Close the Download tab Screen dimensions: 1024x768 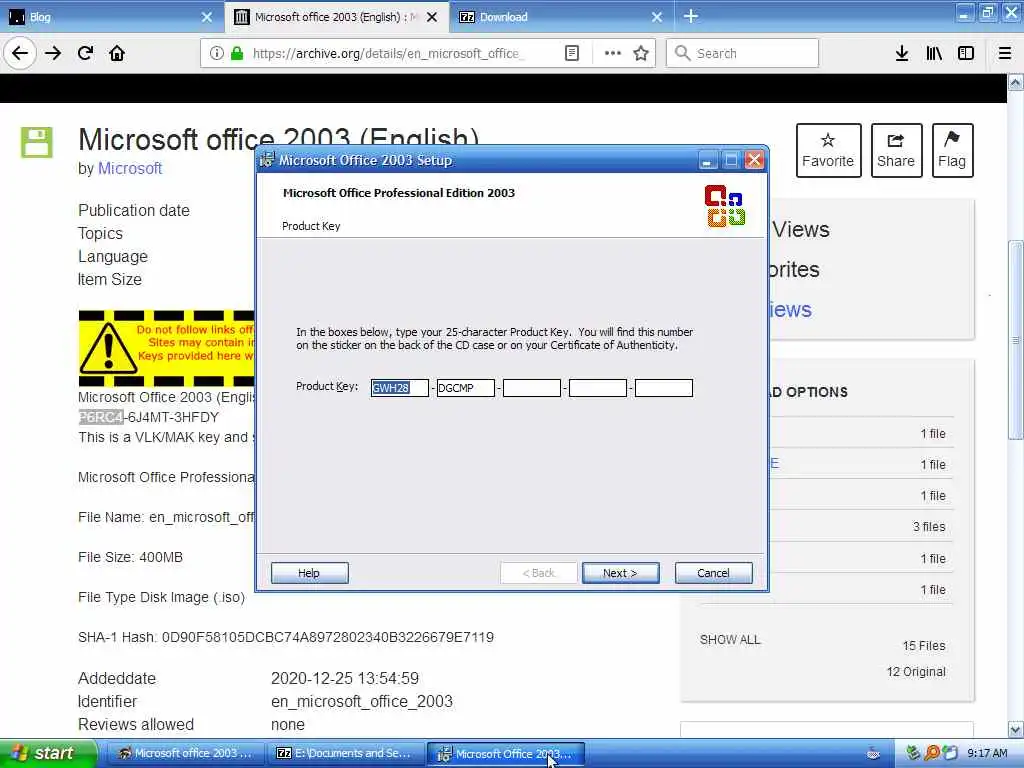pos(657,17)
